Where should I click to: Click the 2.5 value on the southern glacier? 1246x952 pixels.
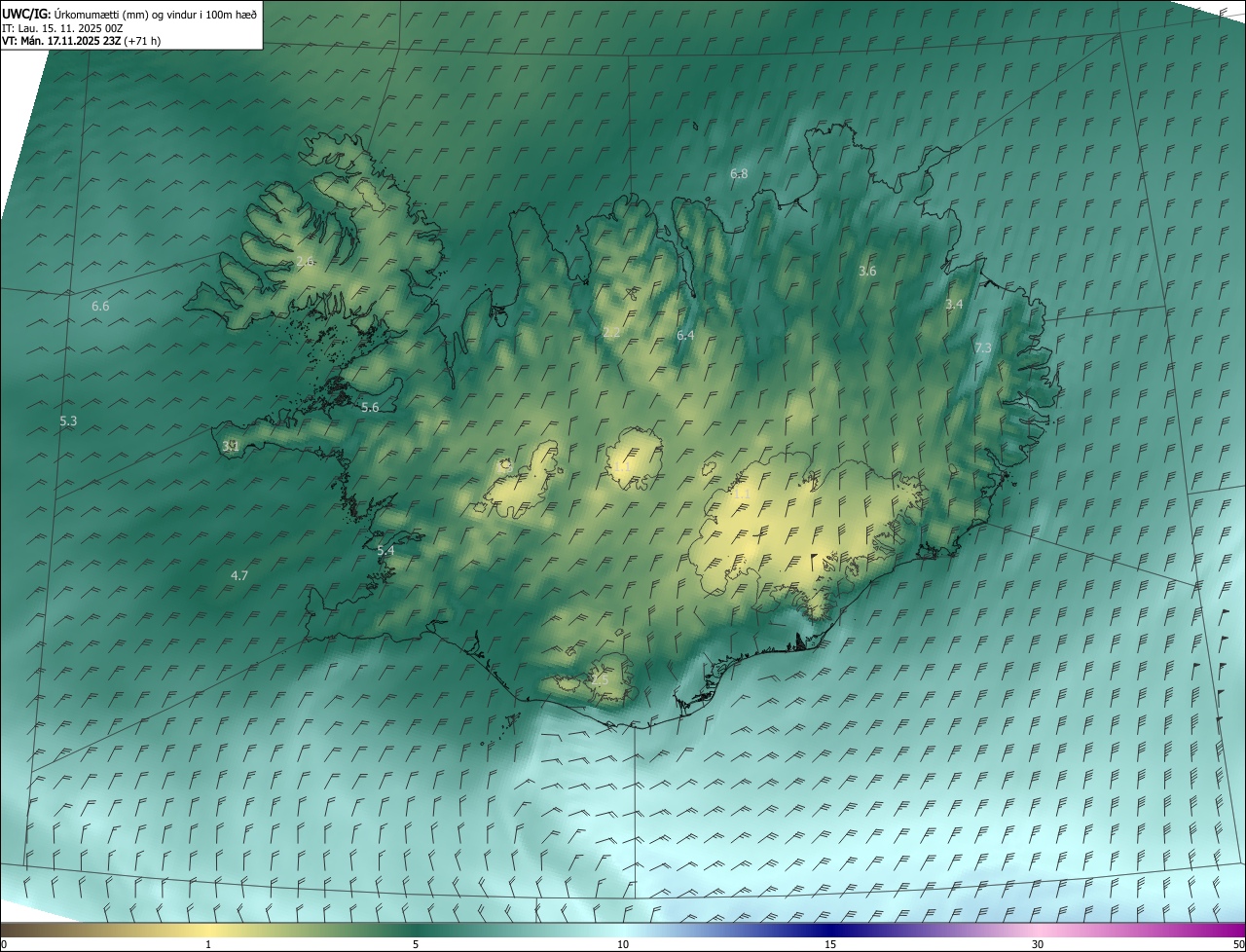click(599, 678)
